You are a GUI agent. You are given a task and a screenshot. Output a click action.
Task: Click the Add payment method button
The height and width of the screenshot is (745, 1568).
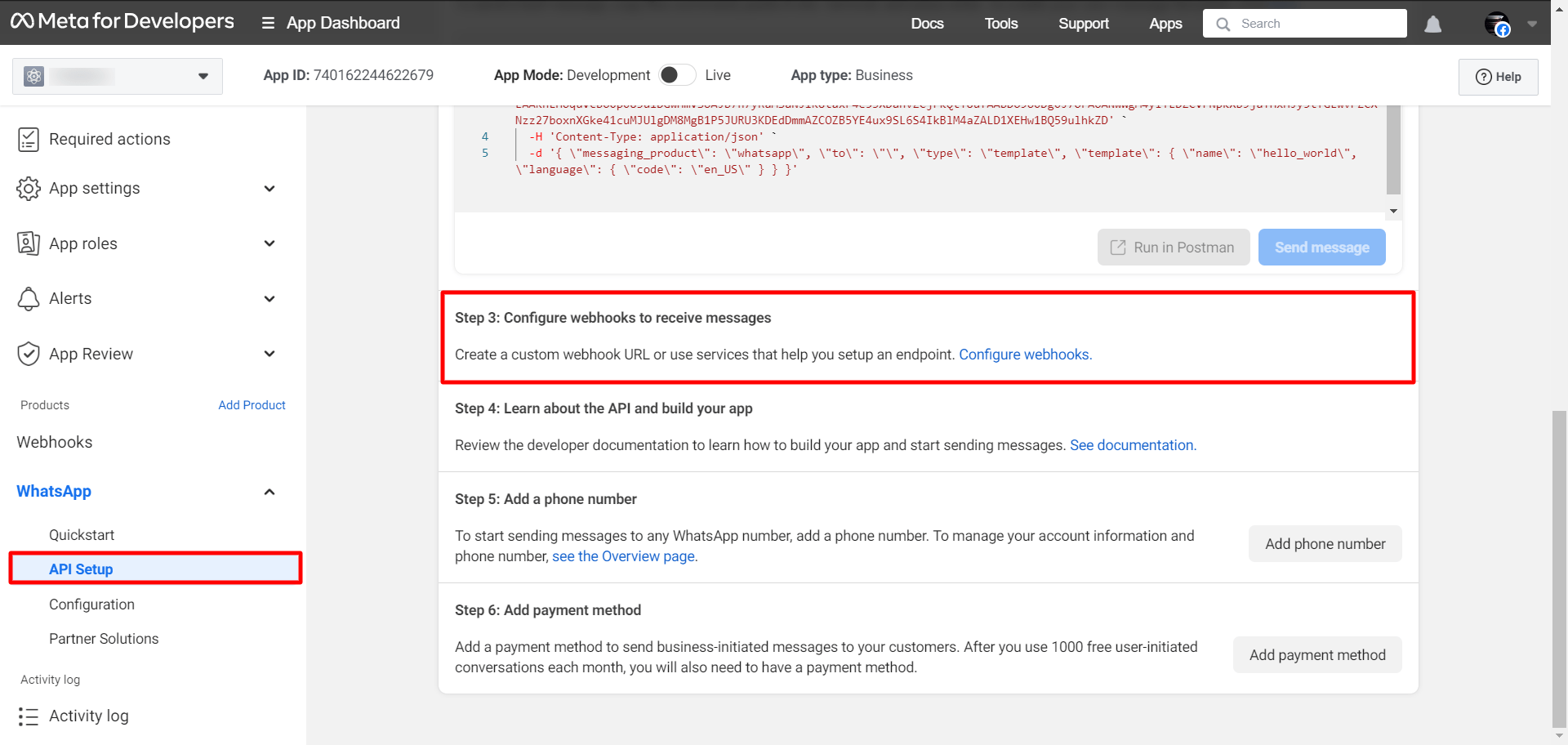1316,655
